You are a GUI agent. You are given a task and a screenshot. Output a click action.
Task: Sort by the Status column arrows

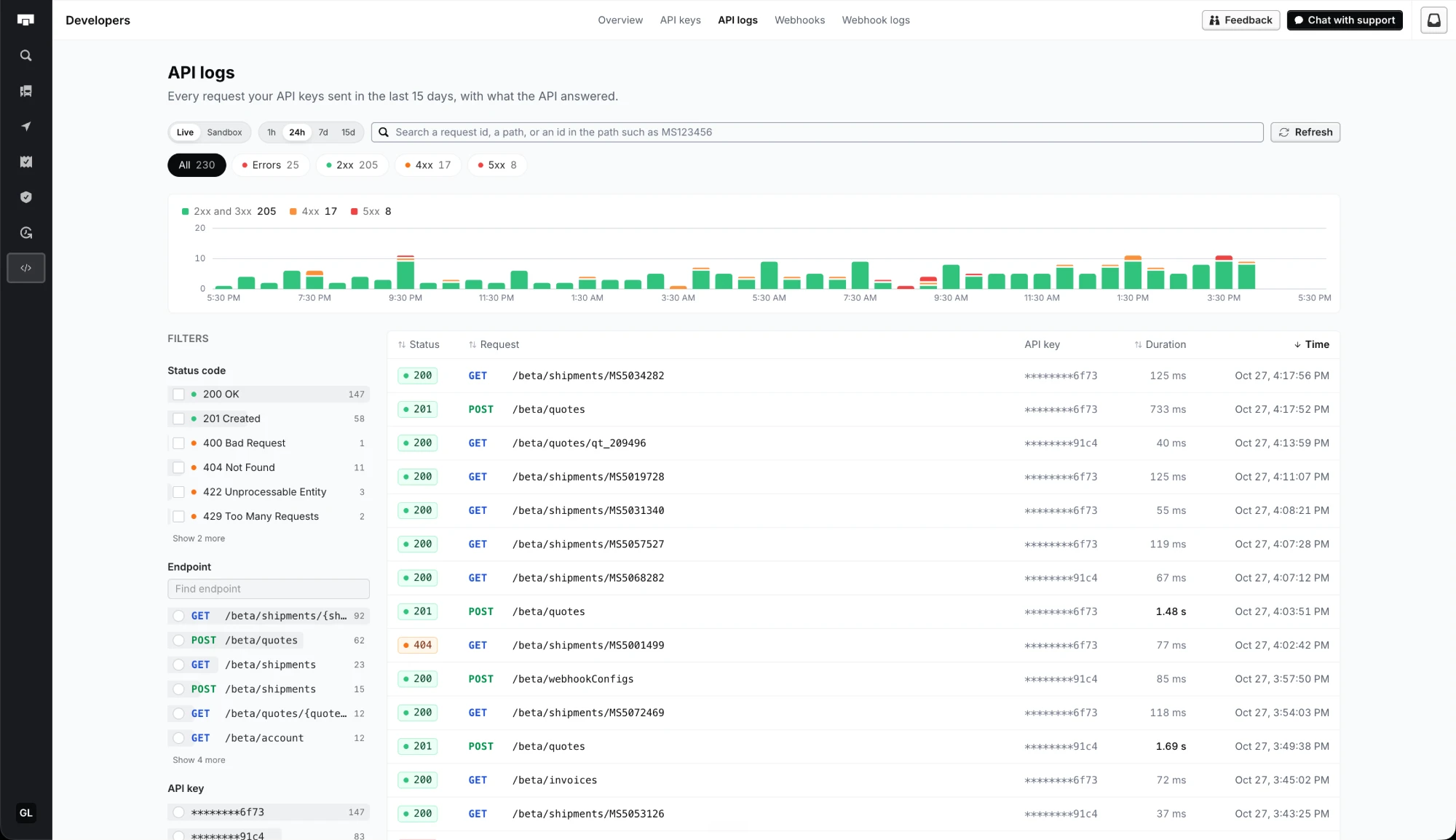[402, 344]
